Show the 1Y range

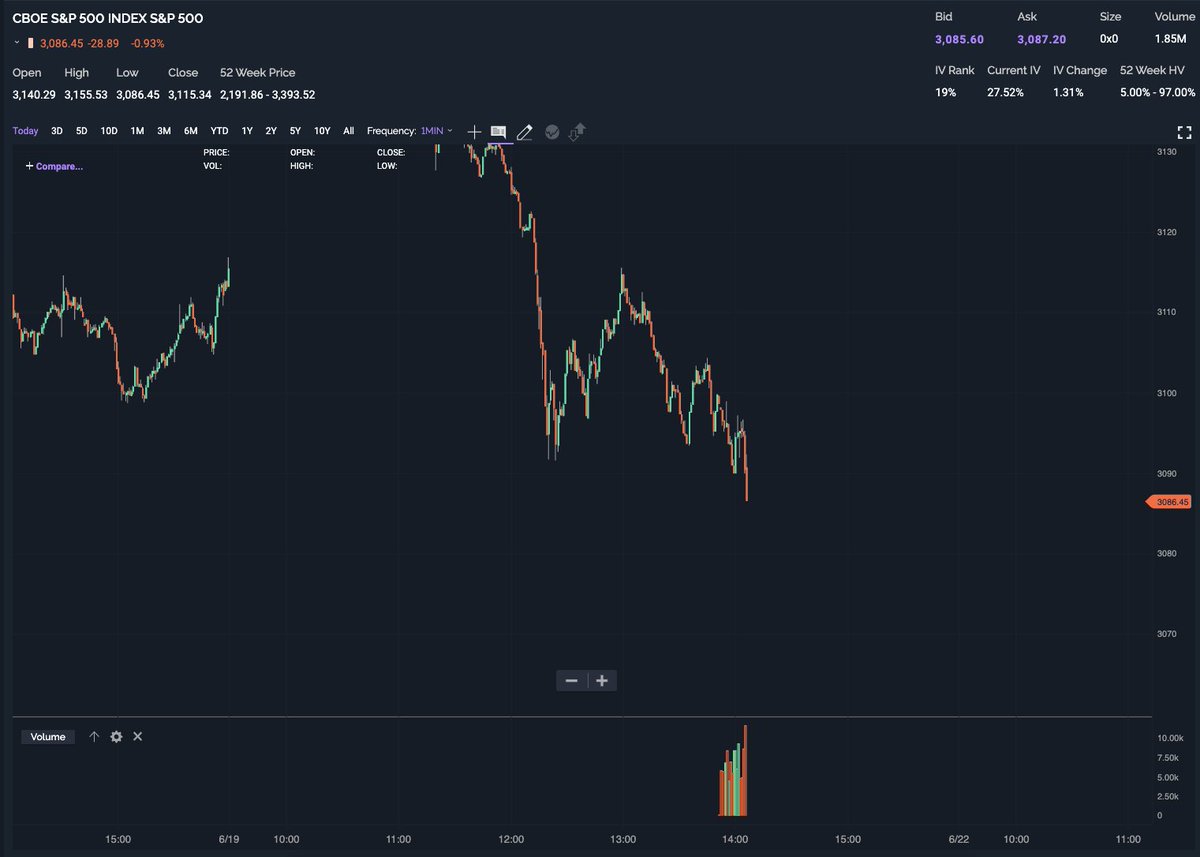(x=247, y=131)
